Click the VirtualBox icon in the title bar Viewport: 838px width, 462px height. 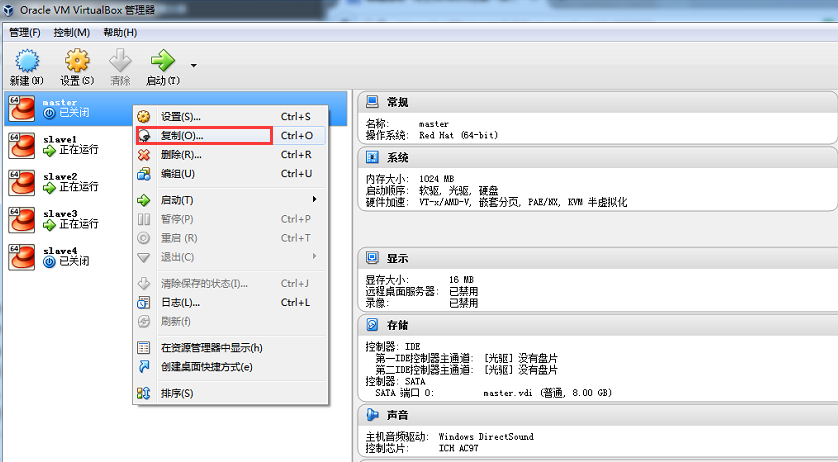(x=9, y=10)
